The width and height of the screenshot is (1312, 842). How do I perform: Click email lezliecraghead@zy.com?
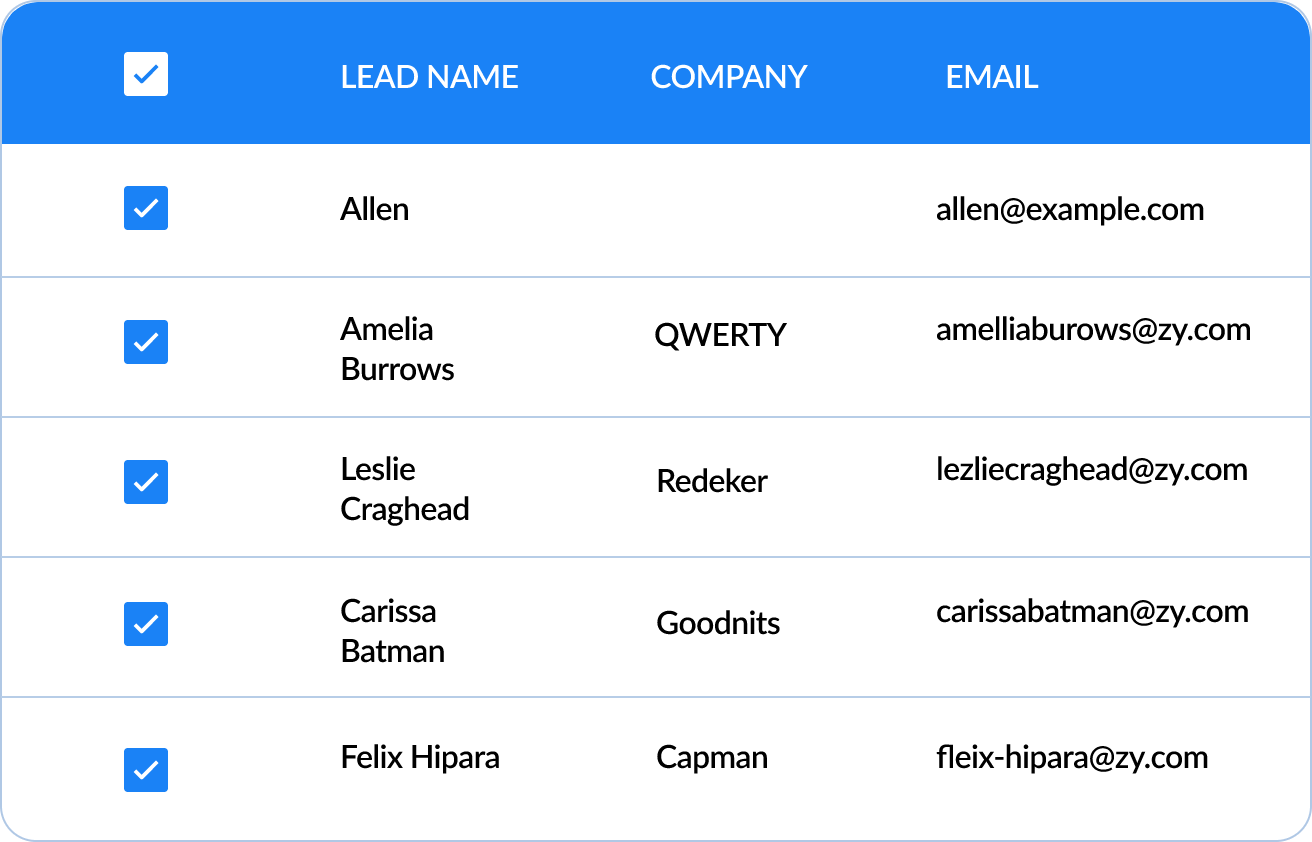(x=1091, y=469)
